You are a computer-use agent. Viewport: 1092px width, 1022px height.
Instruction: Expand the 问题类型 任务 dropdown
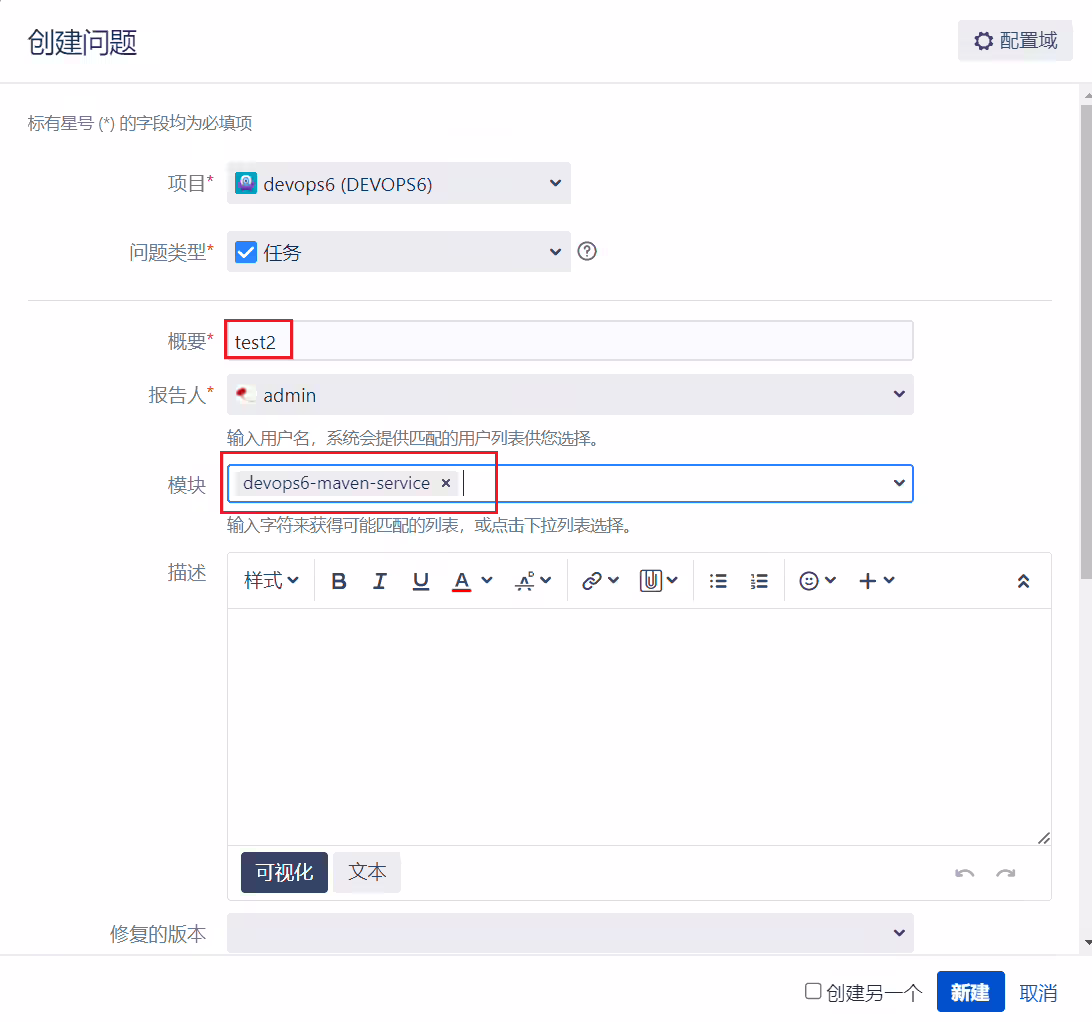[398, 251]
